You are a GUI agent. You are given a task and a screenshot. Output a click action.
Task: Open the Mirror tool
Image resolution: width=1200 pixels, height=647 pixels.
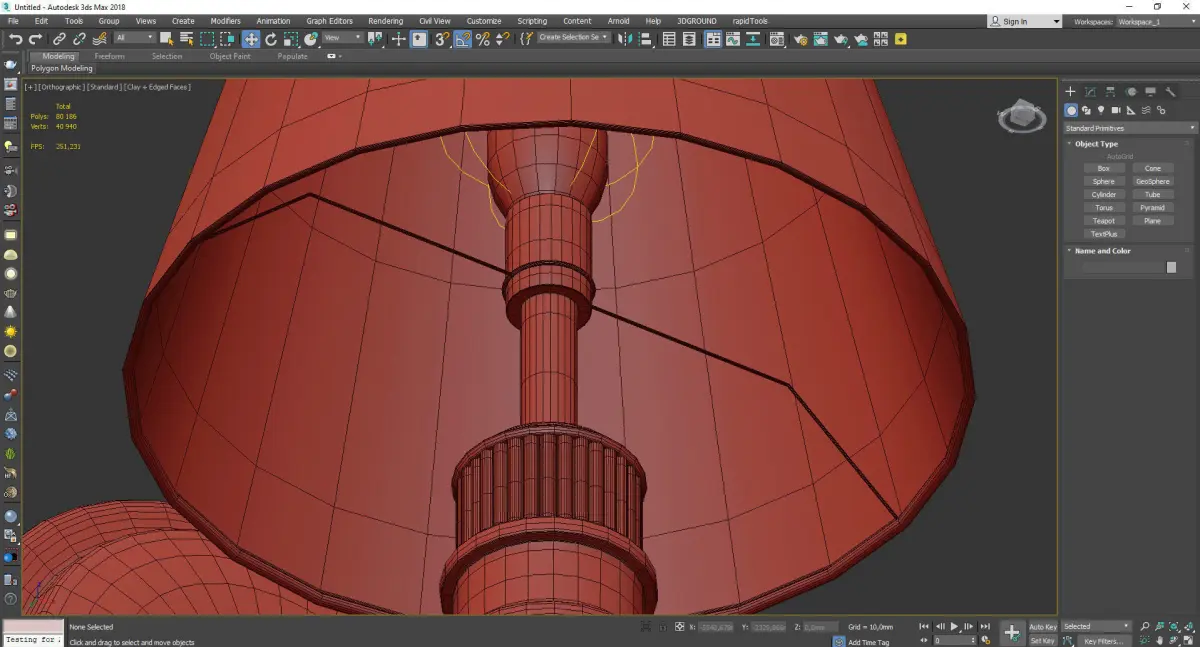tap(623, 40)
